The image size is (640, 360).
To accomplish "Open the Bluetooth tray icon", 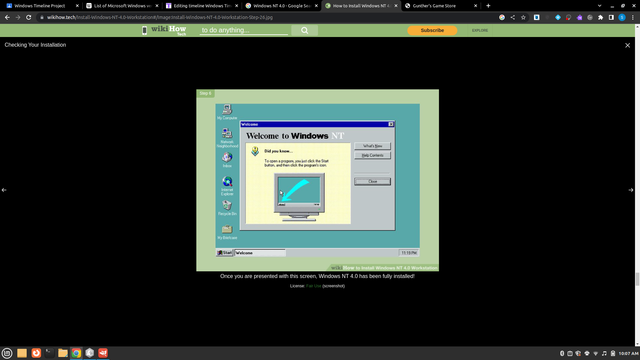I will point(562,353).
